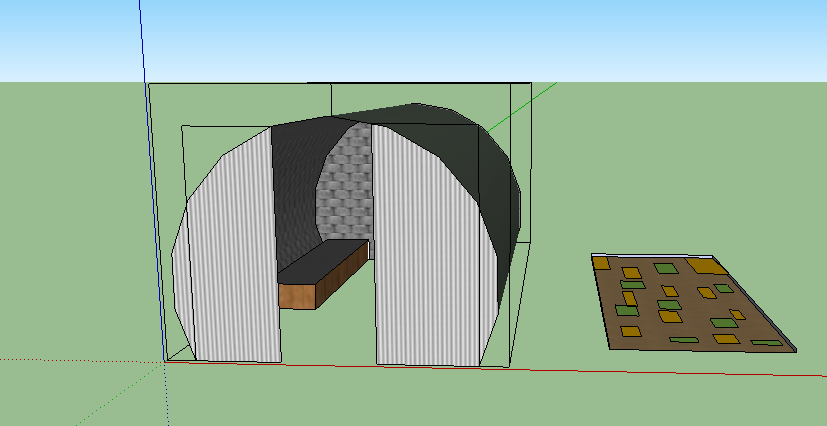Viewport: 827px width, 426px height.
Task: Select the wooden bench inside the shelter
Action: pyautogui.click(x=322, y=275)
